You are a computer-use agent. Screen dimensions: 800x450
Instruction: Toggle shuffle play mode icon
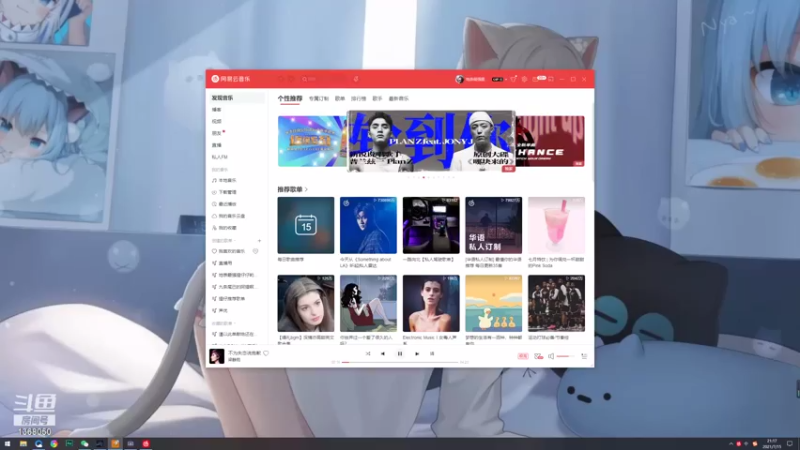tap(367, 354)
